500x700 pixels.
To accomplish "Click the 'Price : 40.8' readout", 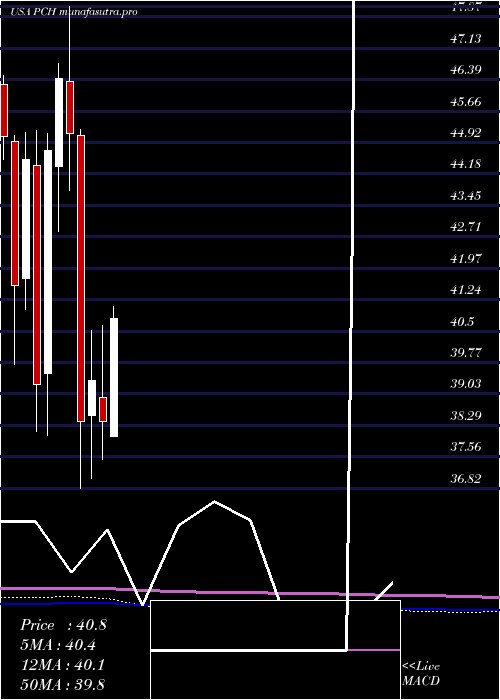I will tap(63, 625).
